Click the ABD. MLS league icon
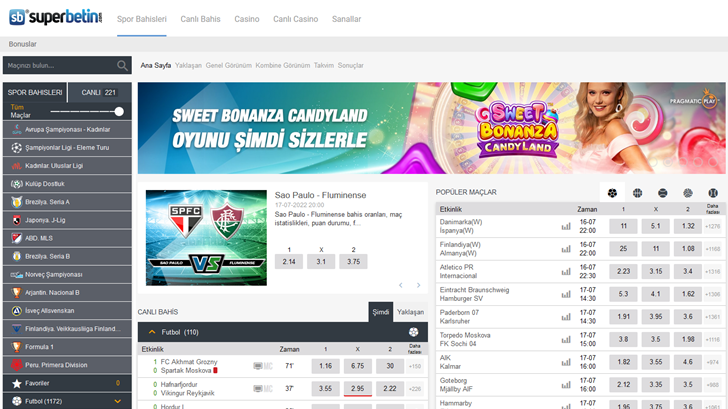Screen dimensions: 728x409 pos(17,238)
